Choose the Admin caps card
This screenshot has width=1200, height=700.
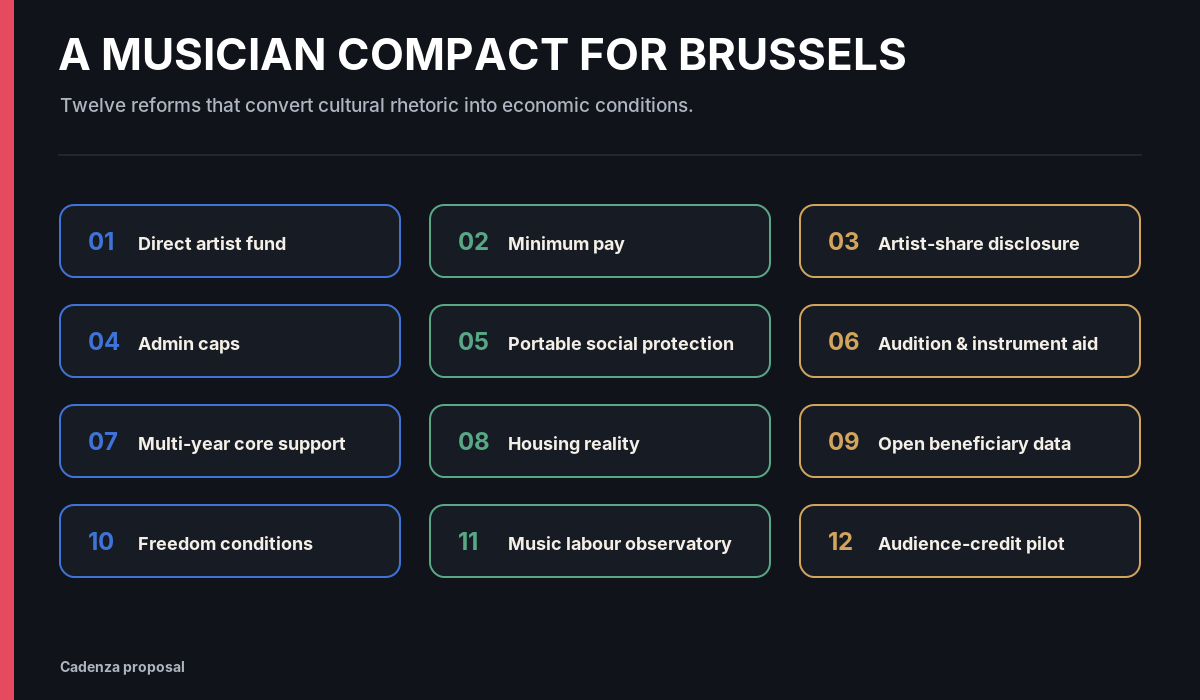(x=230, y=341)
